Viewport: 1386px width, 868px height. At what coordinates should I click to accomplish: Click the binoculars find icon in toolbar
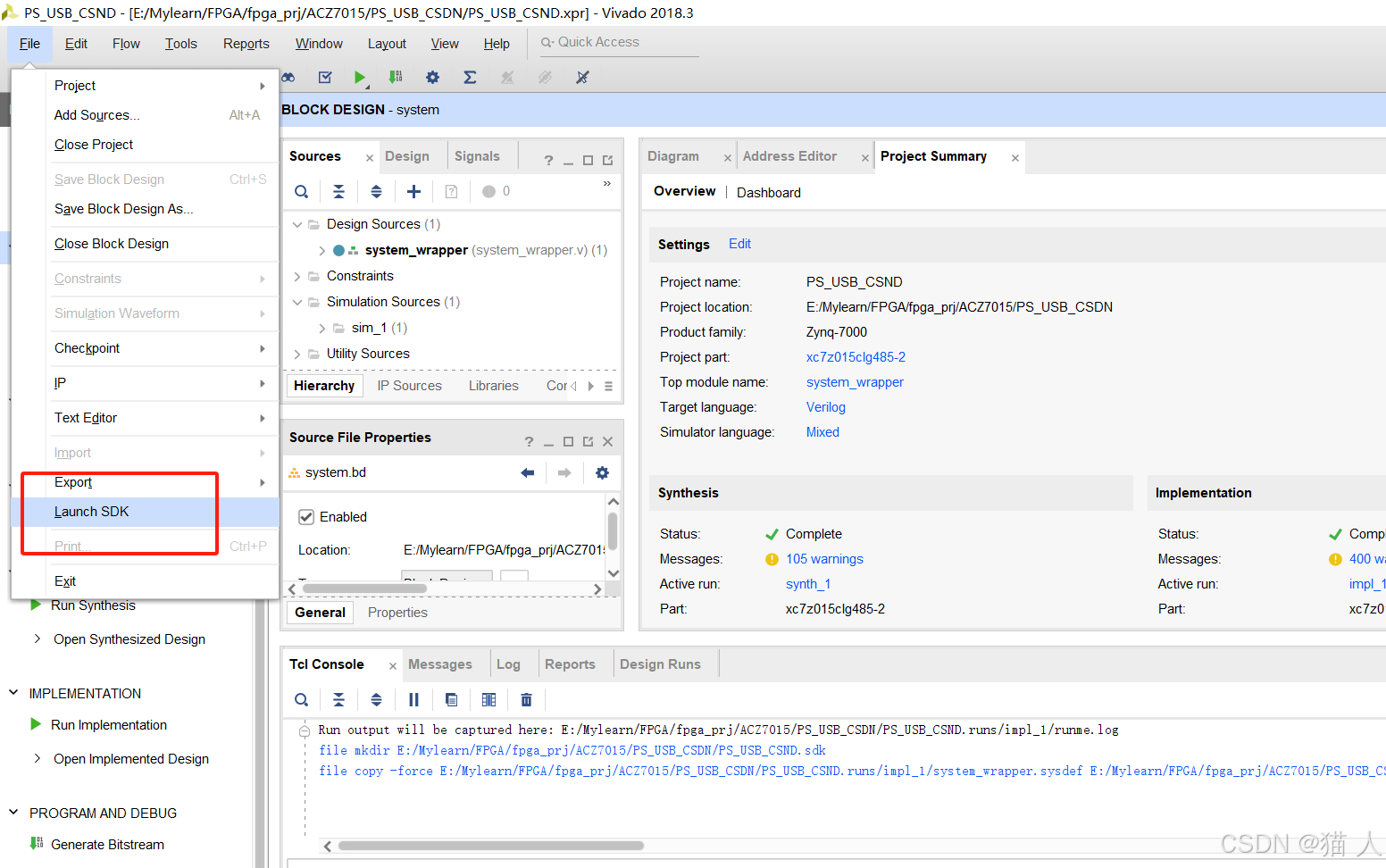(x=288, y=78)
